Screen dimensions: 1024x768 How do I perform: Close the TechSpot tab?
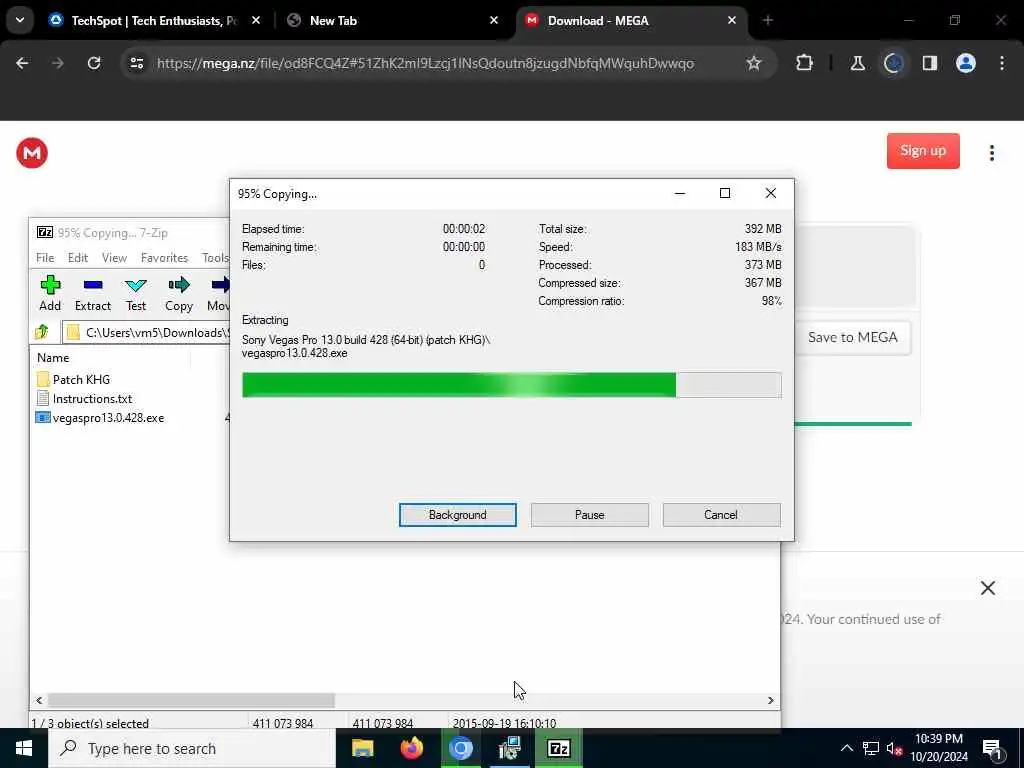click(256, 21)
